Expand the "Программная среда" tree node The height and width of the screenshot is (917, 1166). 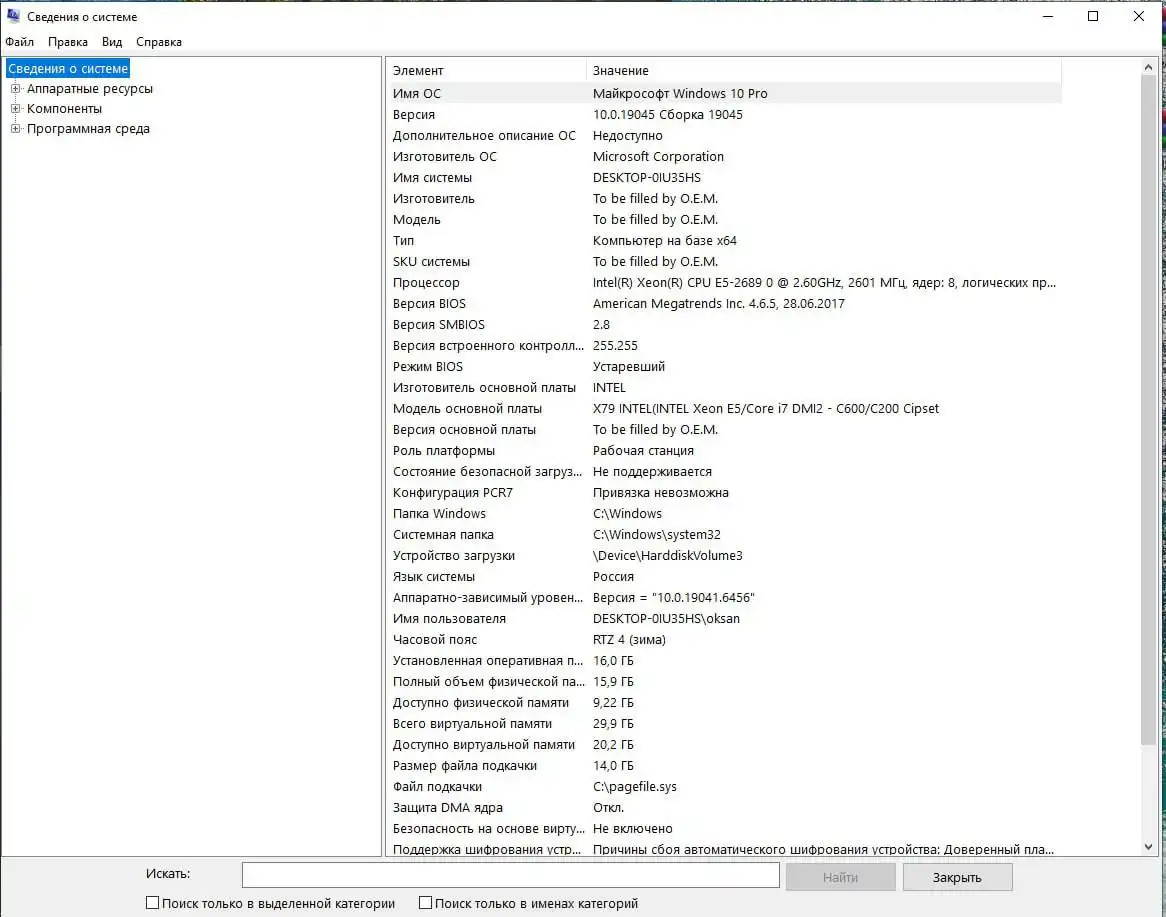click(15, 128)
